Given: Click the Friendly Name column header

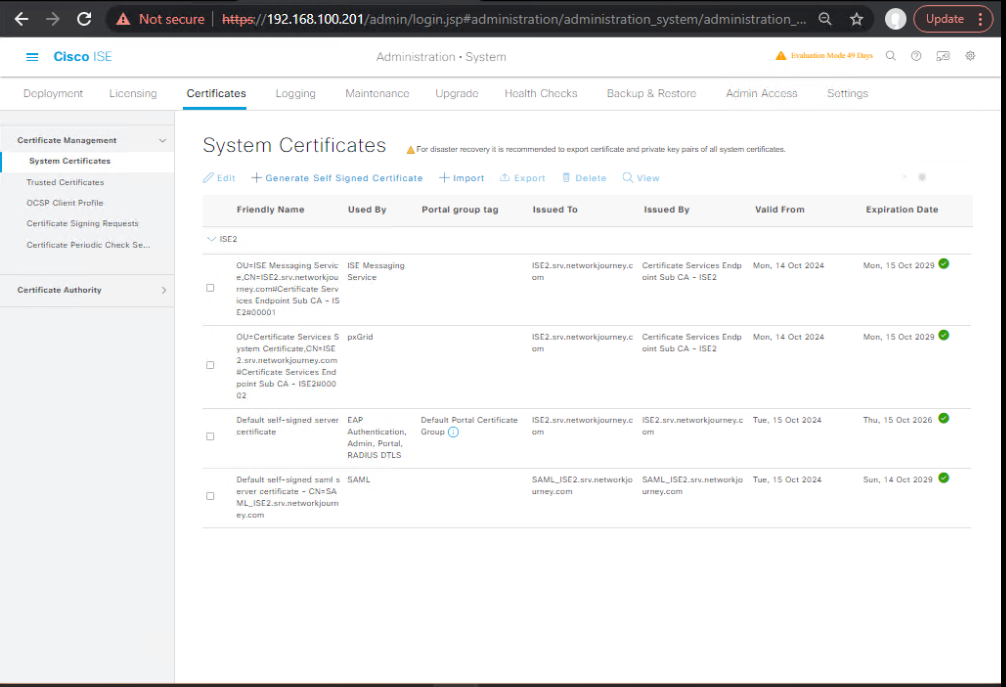Looking at the screenshot, I should point(270,210).
